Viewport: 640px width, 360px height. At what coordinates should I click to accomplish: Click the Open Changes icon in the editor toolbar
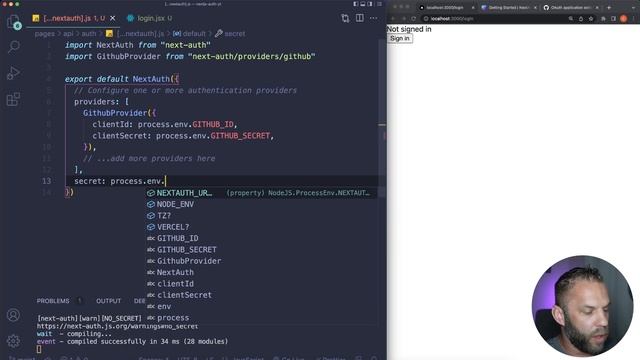(345, 18)
